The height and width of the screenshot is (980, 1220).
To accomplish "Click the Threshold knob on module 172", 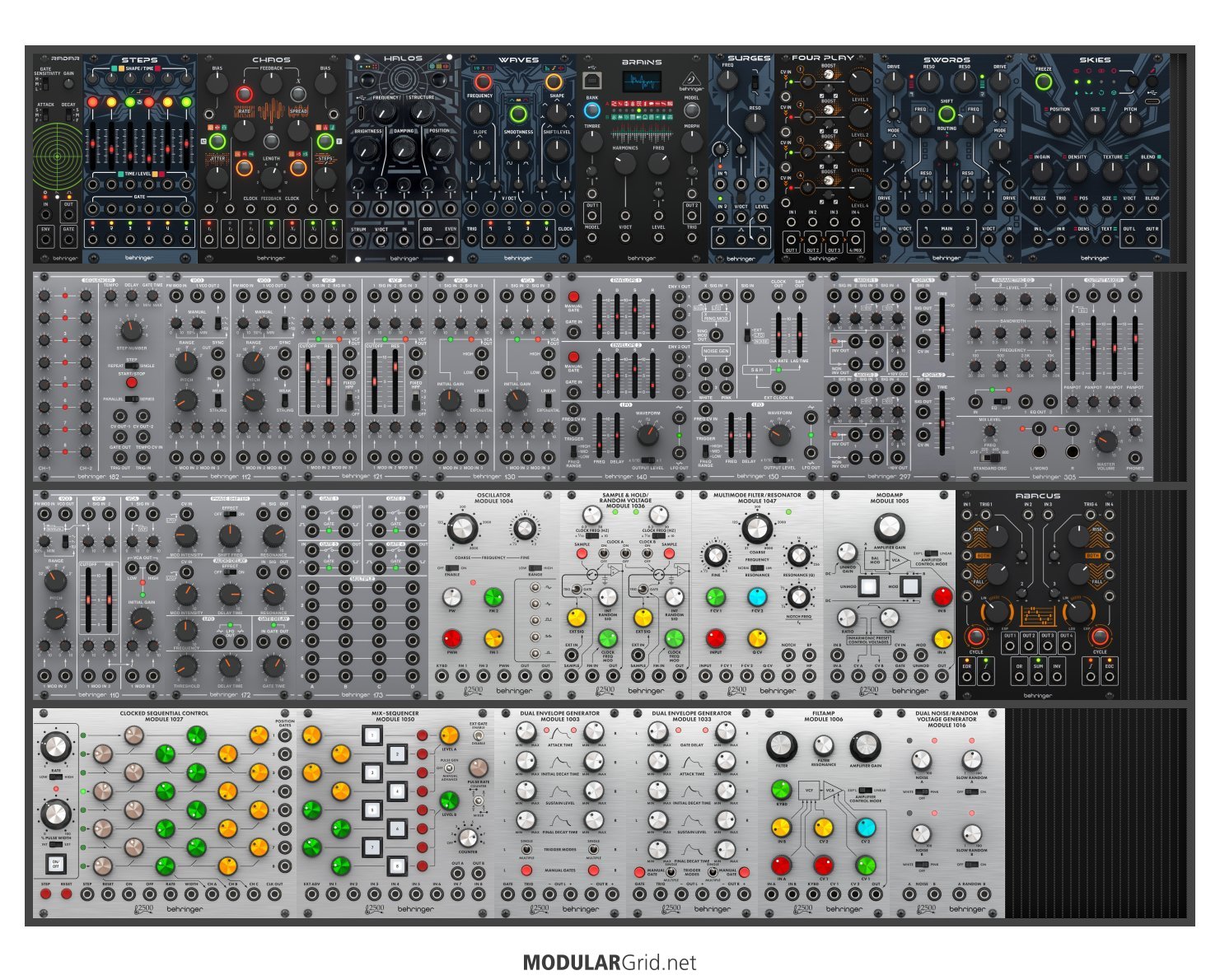I will pos(186,665).
